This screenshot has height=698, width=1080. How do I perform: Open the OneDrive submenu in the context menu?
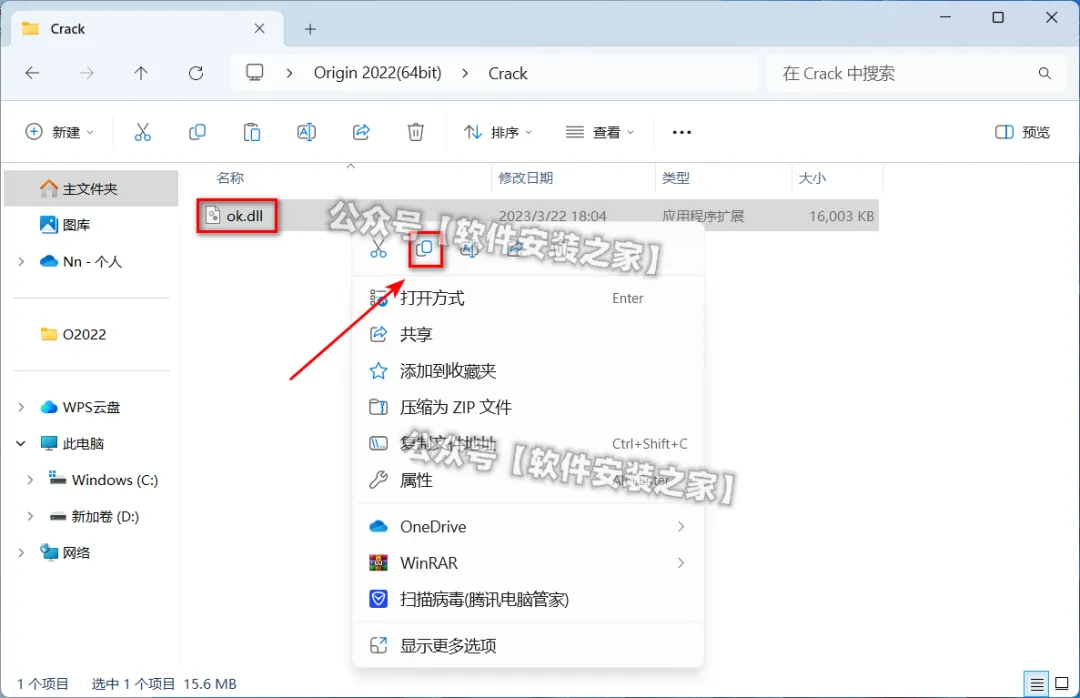528,526
